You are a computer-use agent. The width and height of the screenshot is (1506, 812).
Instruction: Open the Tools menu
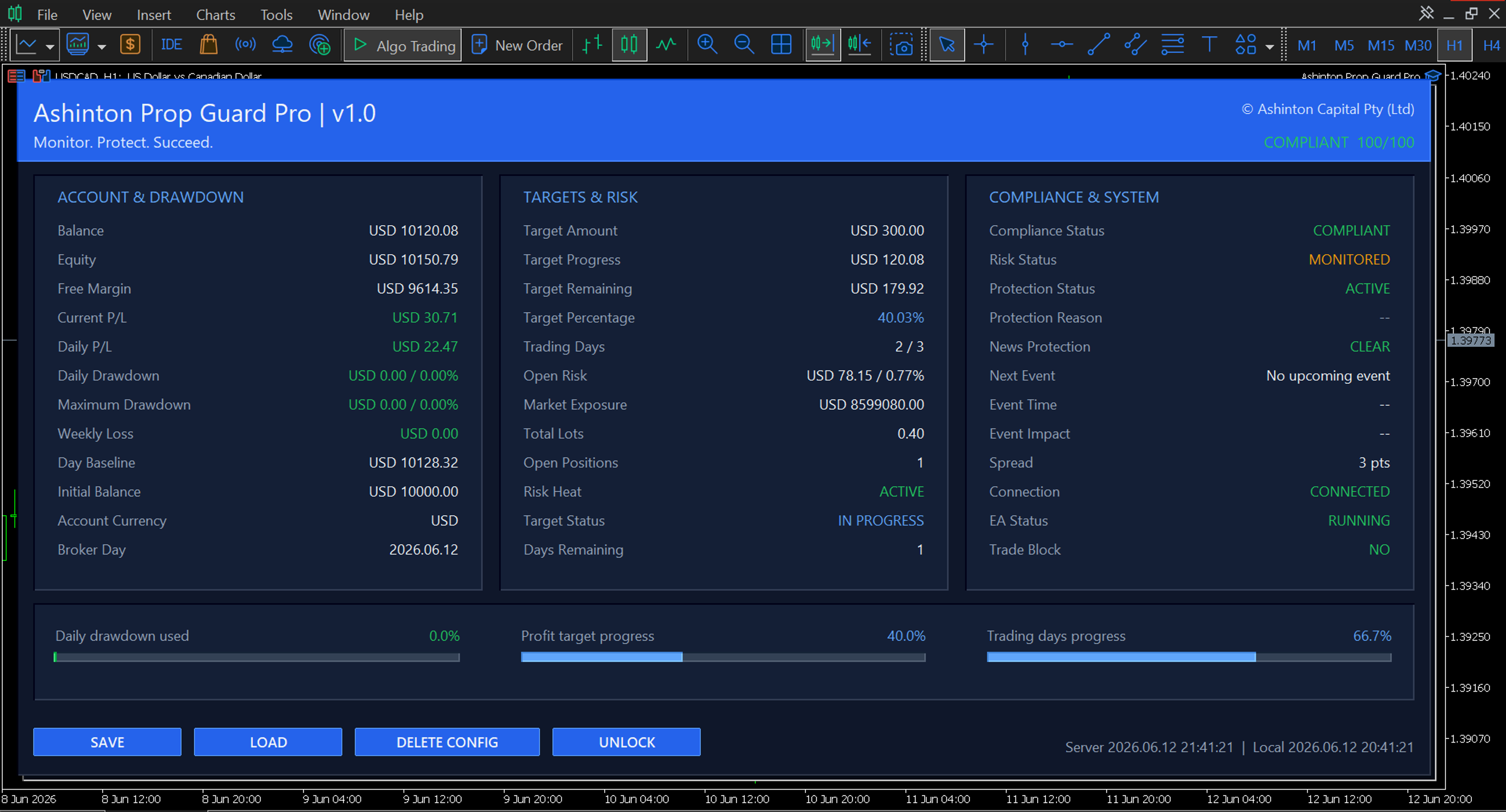[x=276, y=15]
